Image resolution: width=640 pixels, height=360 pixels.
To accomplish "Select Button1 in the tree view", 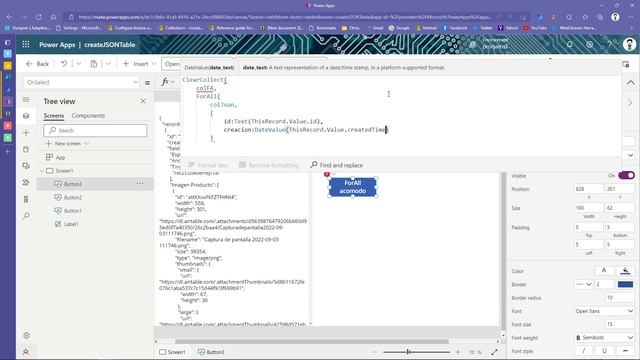I will 96,211.
